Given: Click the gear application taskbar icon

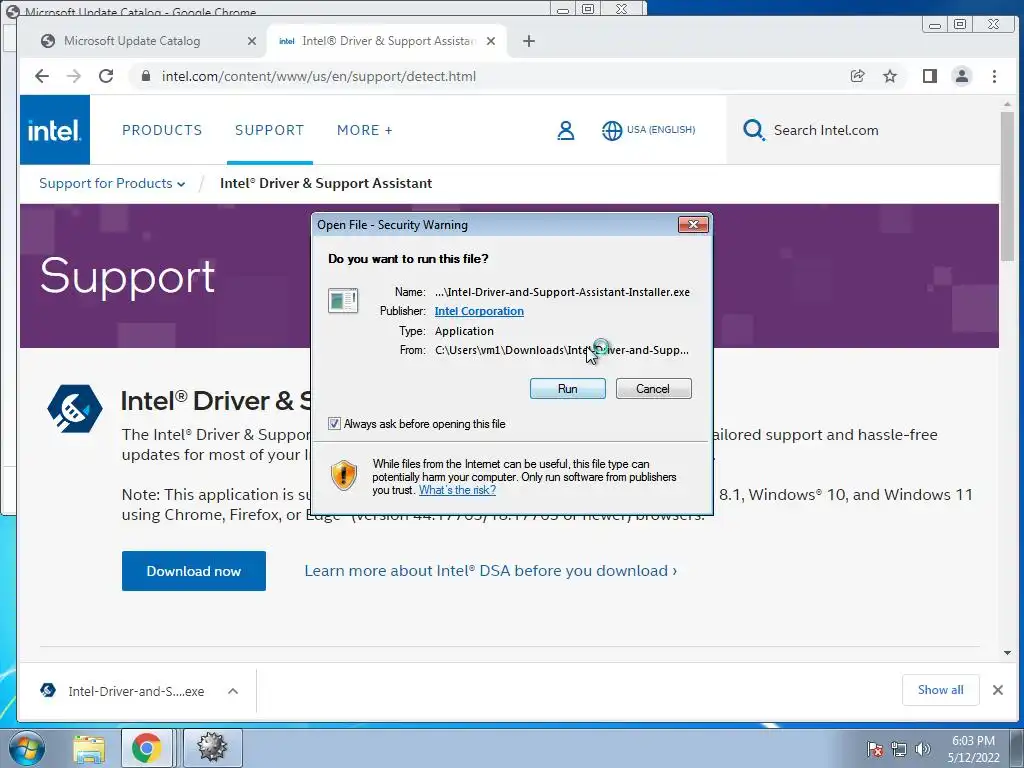Looking at the screenshot, I should (x=213, y=748).
